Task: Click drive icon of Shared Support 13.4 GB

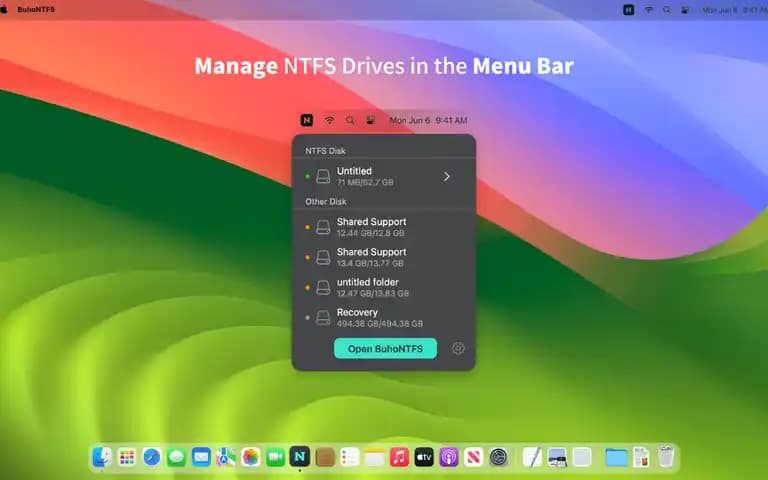Action: coord(323,258)
